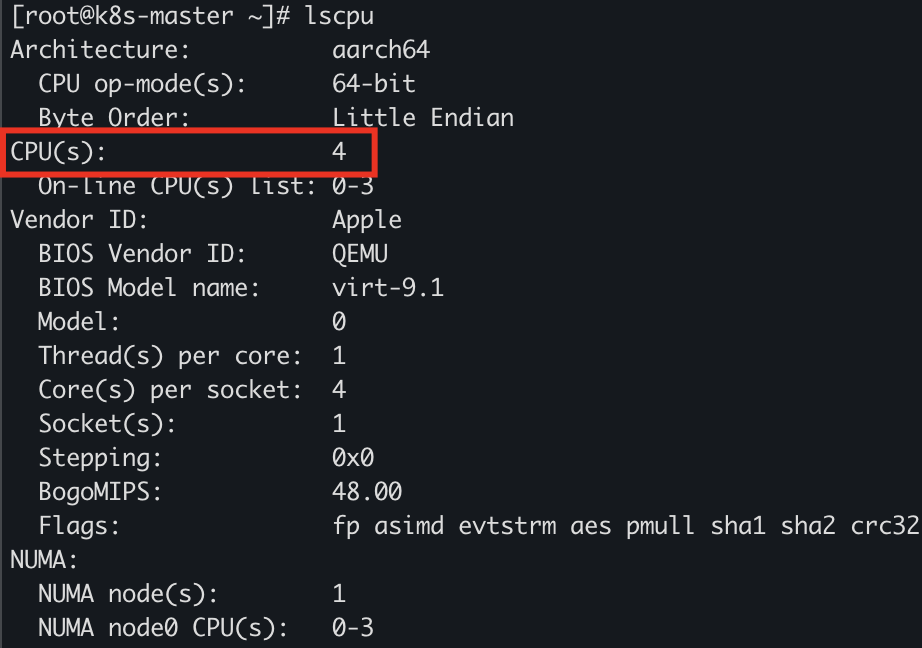Viewport: 922px width, 648px height.
Task: Click the NUMA node(s) label
Action: [128, 594]
